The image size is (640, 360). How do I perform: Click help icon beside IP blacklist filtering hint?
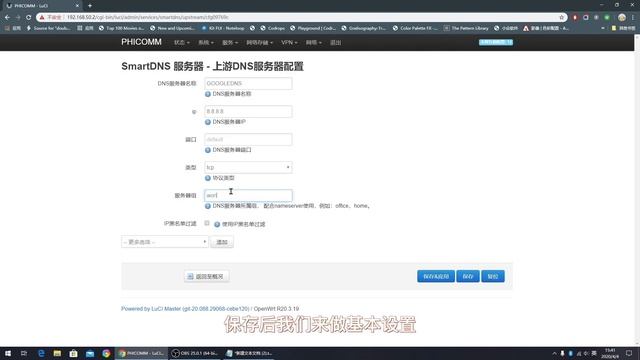click(x=217, y=224)
